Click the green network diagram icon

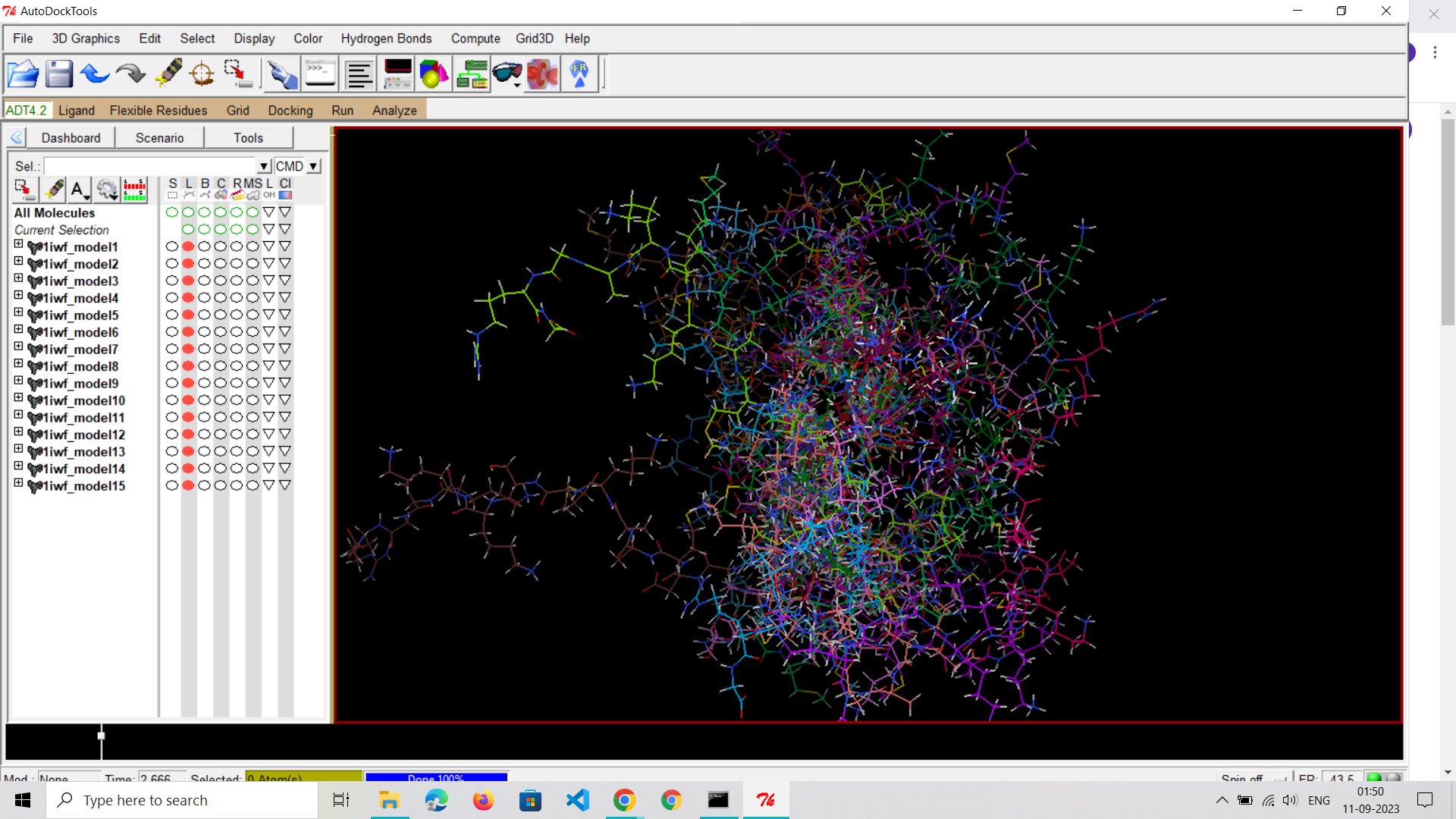pyautogui.click(x=472, y=74)
